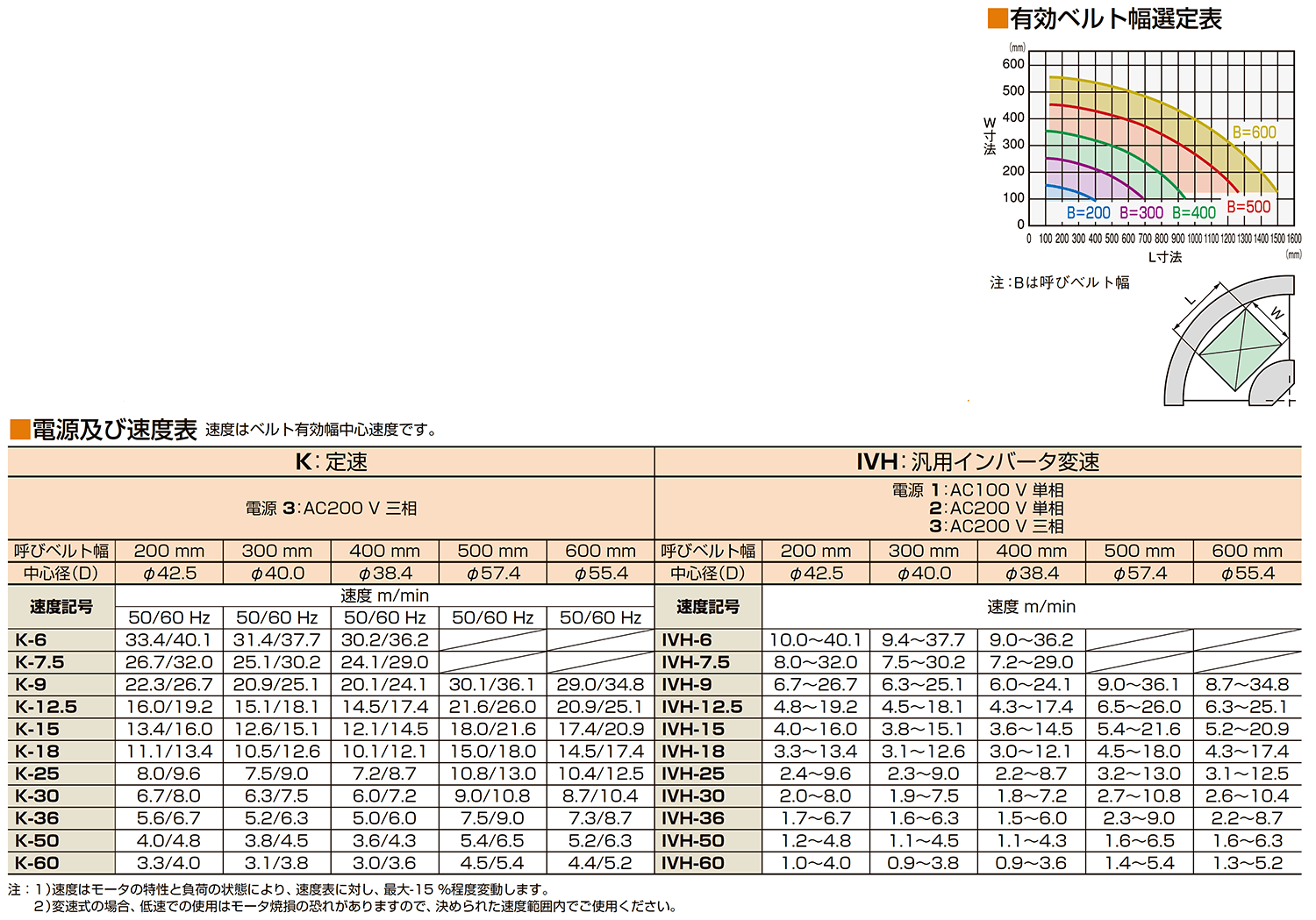Click φ57.4 diameter in the K table
This screenshot has width=1316, height=920.
[x=493, y=574]
